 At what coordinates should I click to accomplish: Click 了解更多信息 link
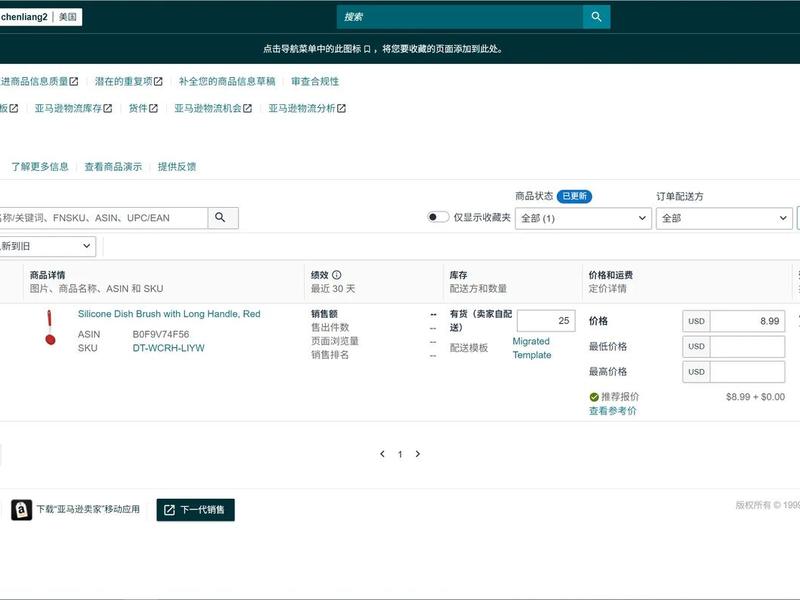pos(40,167)
